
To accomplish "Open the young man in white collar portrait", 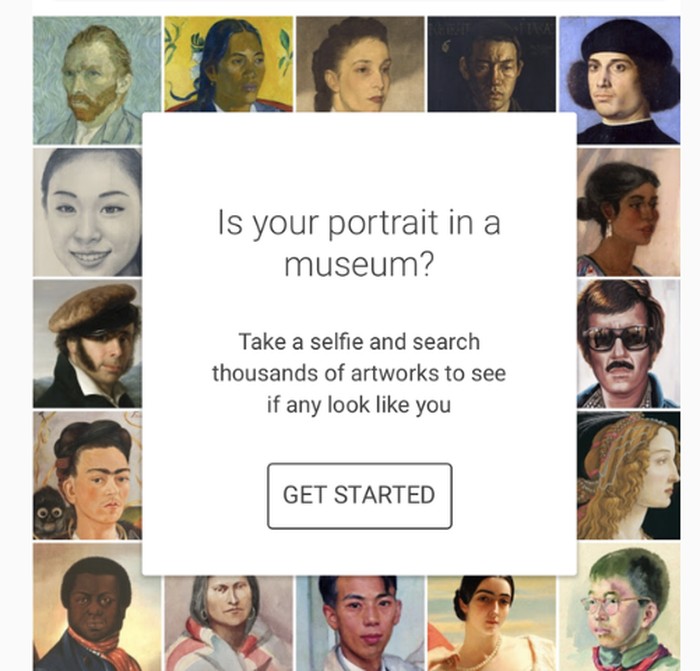I will (x=360, y=624).
